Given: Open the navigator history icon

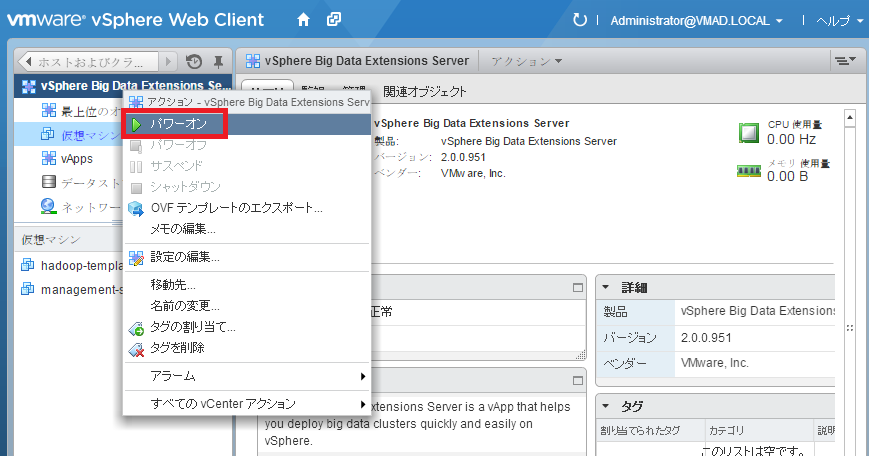Looking at the screenshot, I should pyautogui.click(x=193, y=62).
